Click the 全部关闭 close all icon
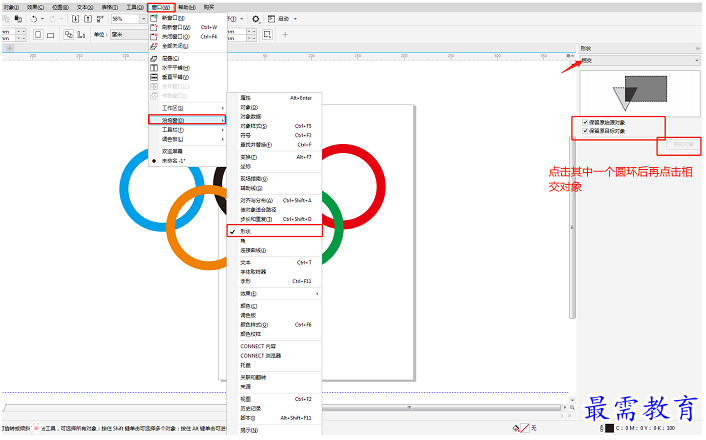This screenshot has width=706, height=440. [154, 46]
